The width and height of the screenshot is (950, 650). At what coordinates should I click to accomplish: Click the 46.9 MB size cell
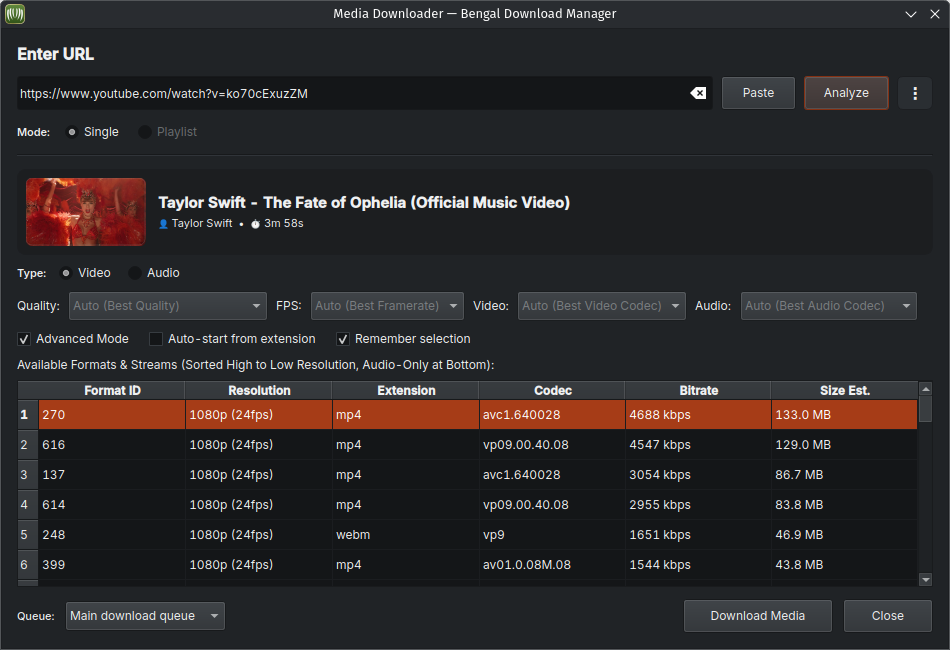click(845, 535)
